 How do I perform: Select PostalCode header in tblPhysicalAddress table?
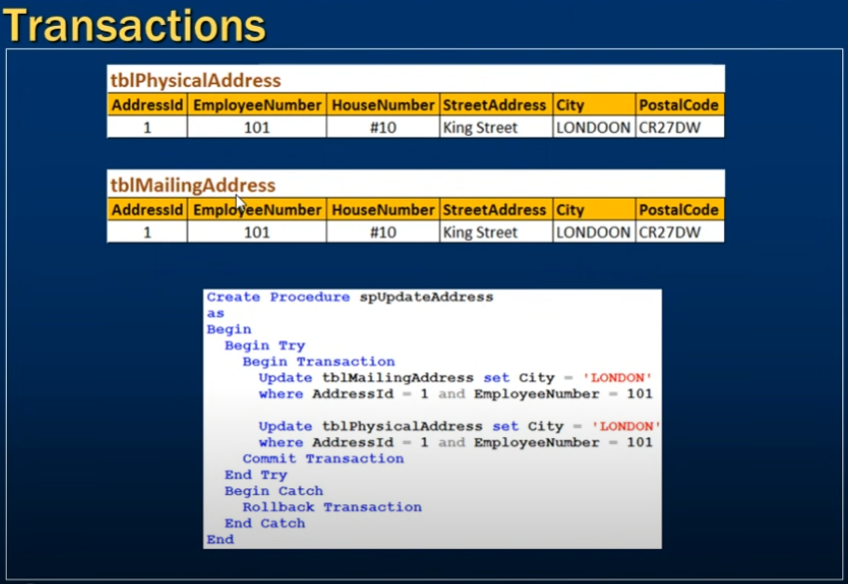(x=679, y=105)
